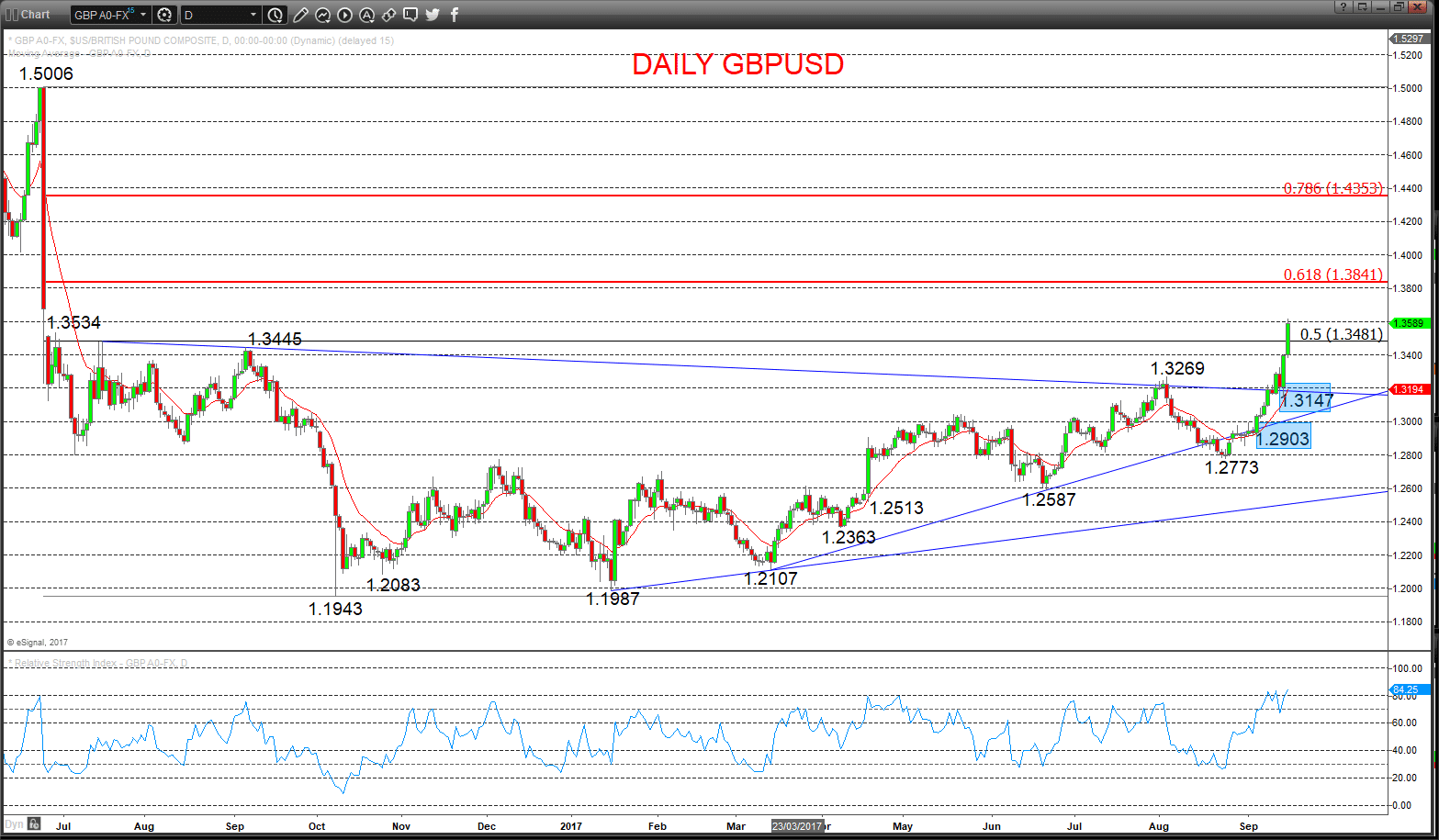Open the symbol settings gear icon
The image size is (1439, 840).
click(164, 15)
